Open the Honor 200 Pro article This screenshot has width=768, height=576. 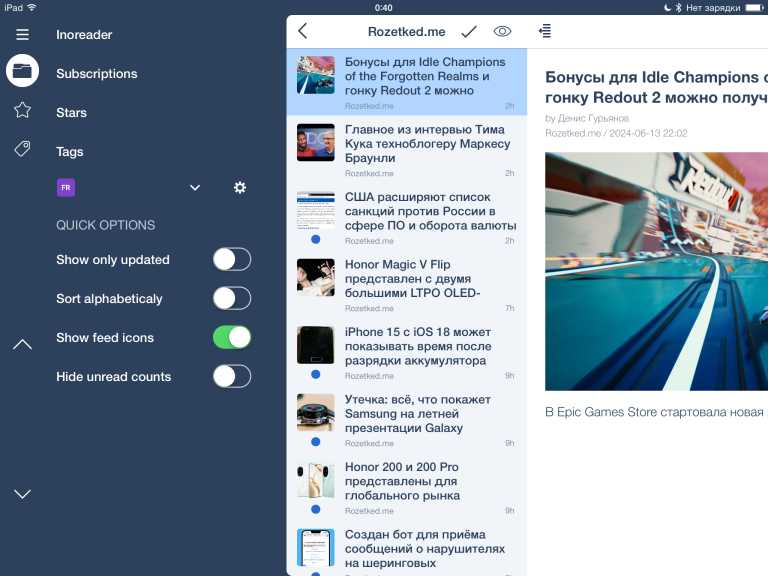(407, 487)
